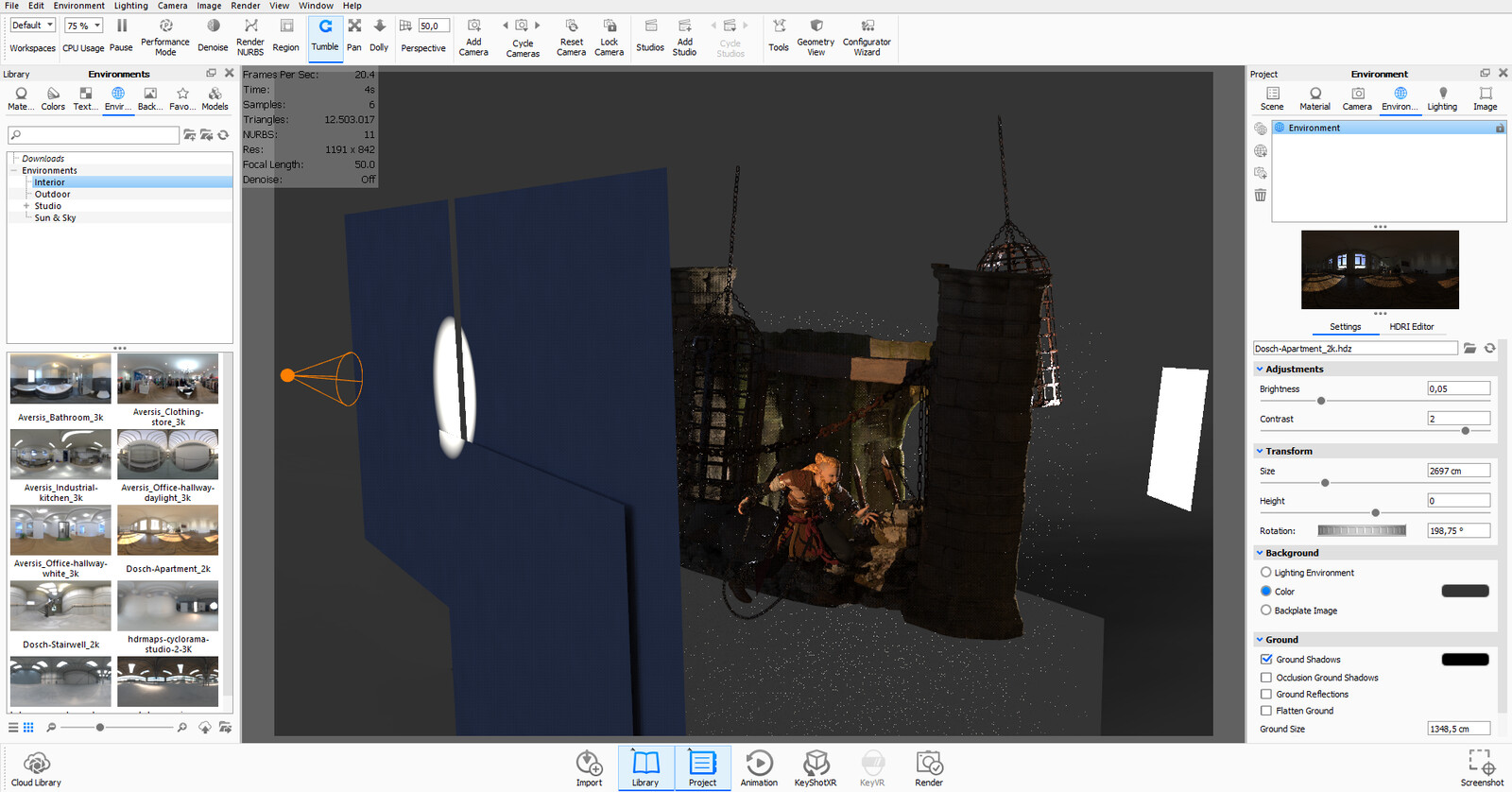Enable the Denoise tool

[x=213, y=35]
